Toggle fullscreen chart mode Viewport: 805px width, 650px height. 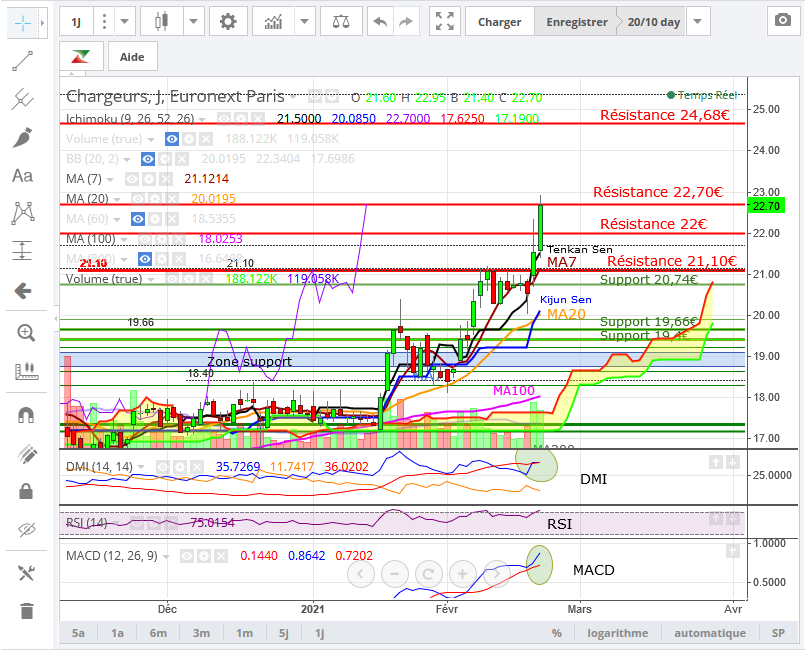click(445, 22)
